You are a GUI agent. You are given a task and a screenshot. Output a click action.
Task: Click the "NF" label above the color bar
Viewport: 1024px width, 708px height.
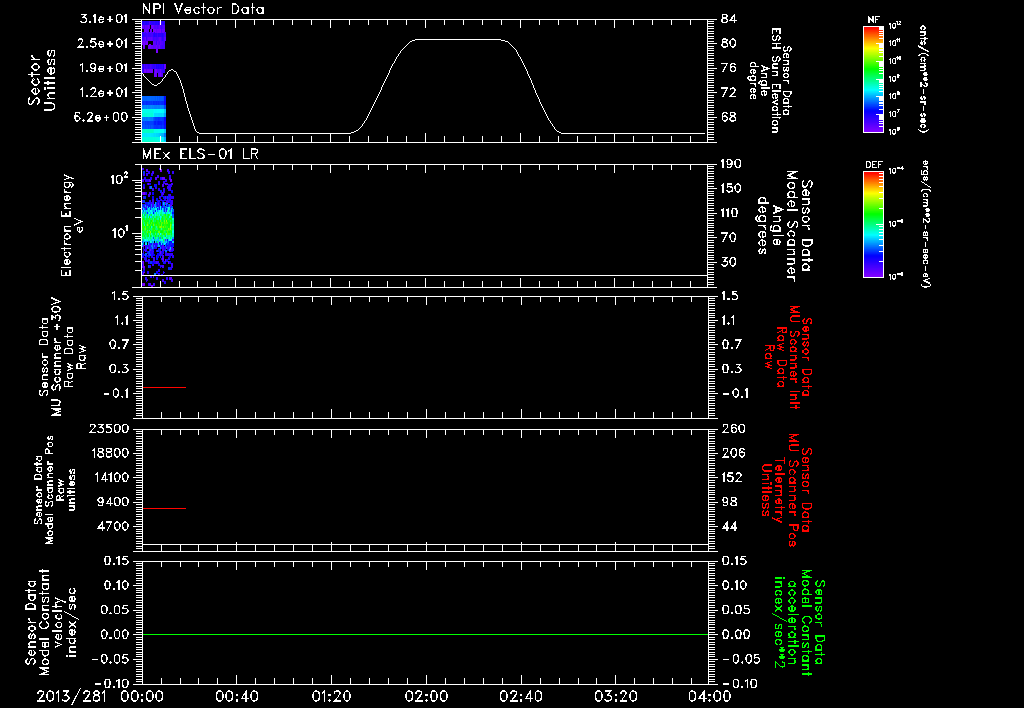[x=873, y=20]
